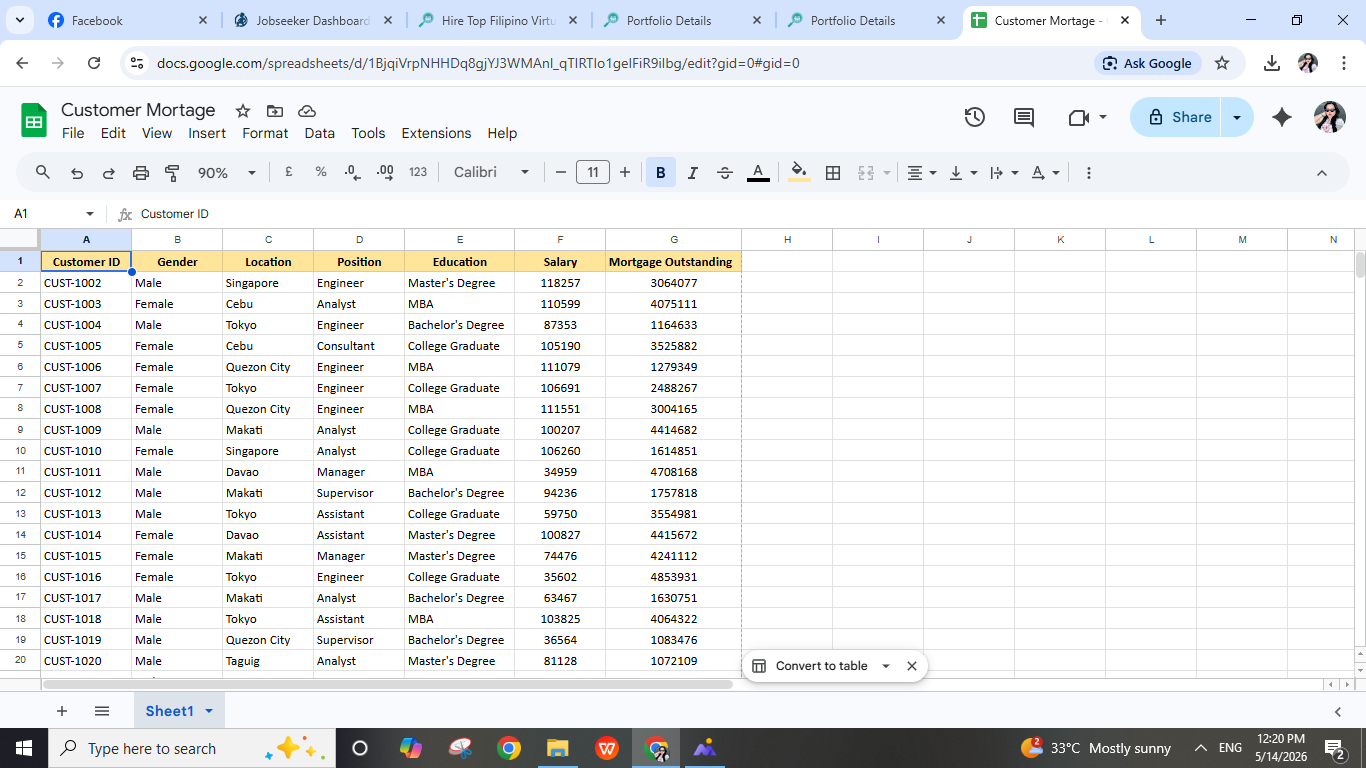1366x768 pixels.
Task: Open the Data menu
Action: point(320,133)
